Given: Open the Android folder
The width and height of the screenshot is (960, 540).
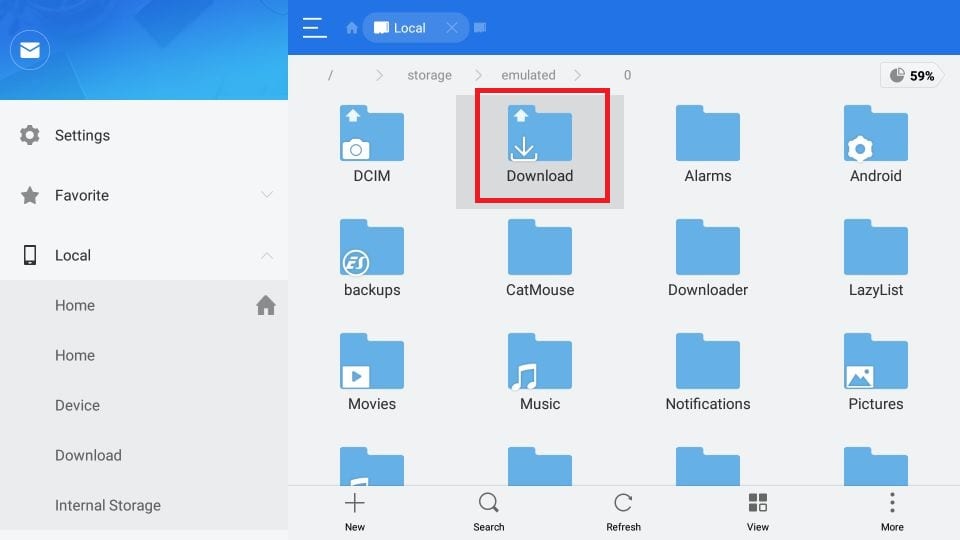Looking at the screenshot, I should 876,144.
